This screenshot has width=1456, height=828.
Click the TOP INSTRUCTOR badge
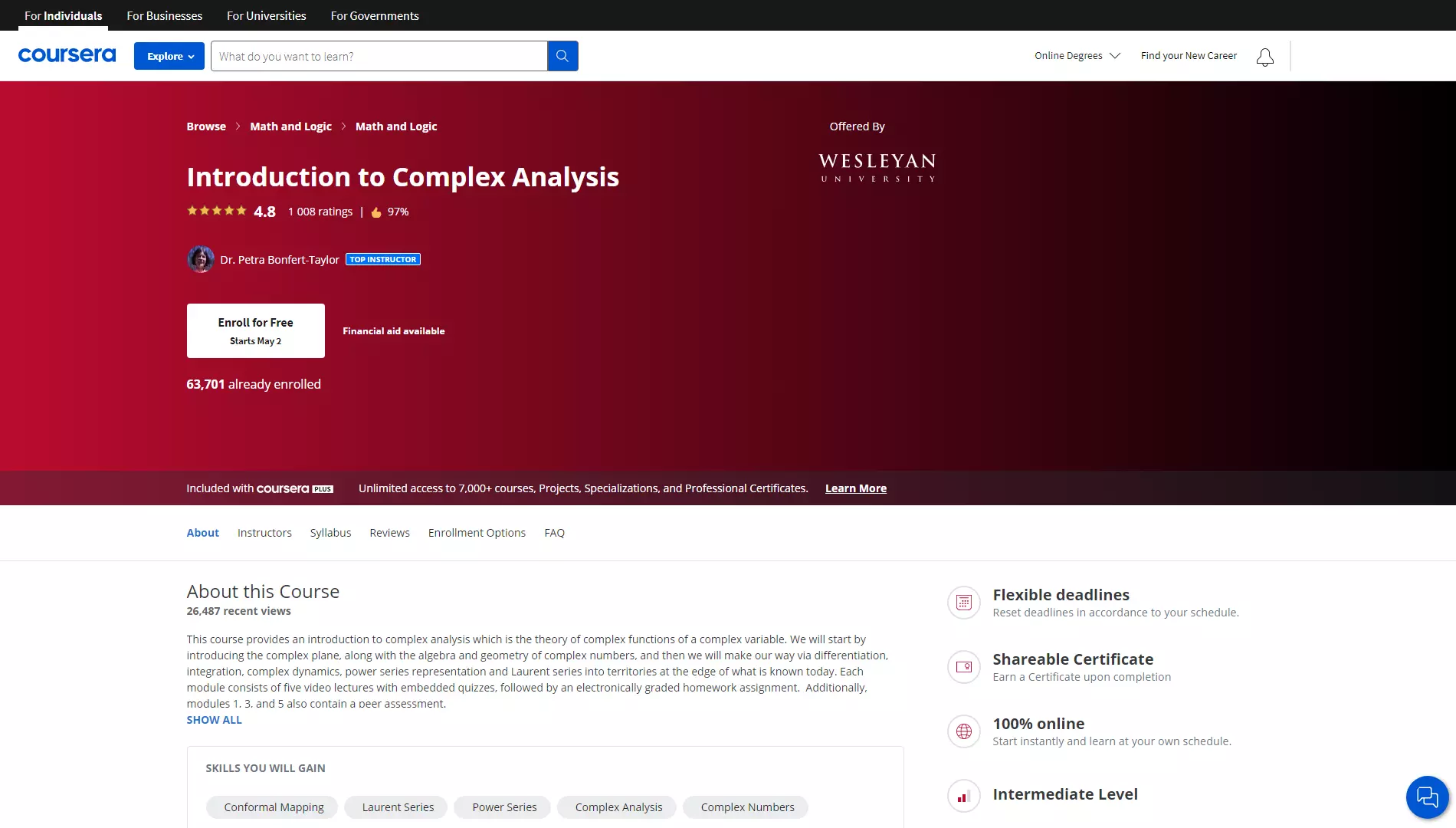[x=383, y=259]
